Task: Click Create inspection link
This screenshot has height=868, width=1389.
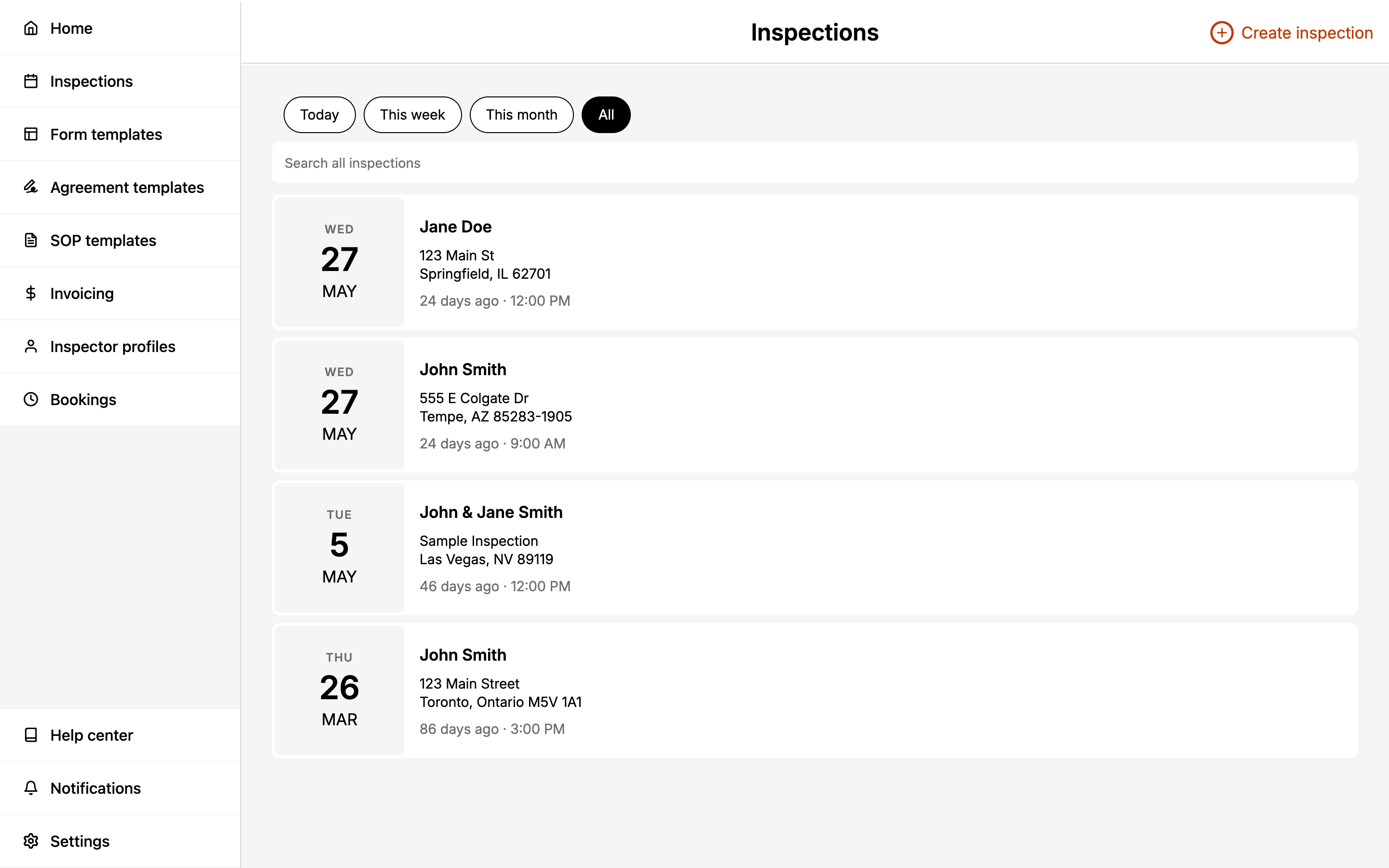Action: pyautogui.click(x=1292, y=33)
